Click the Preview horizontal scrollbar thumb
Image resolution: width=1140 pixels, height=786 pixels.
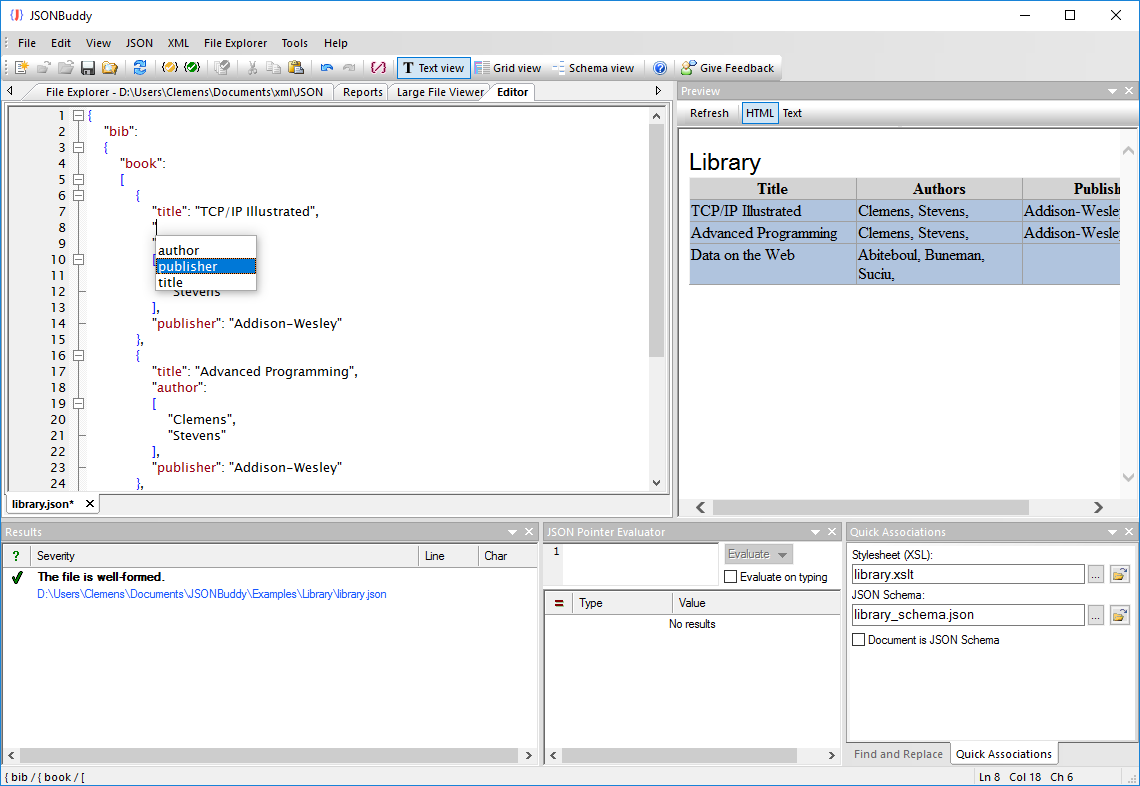point(871,507)
